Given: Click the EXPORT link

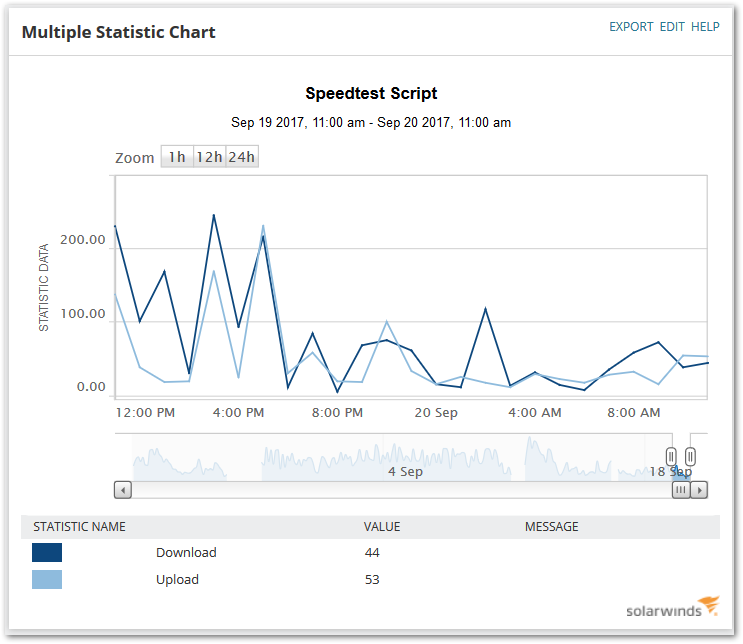Looking at the screenshot, I should tap(631, 27).
